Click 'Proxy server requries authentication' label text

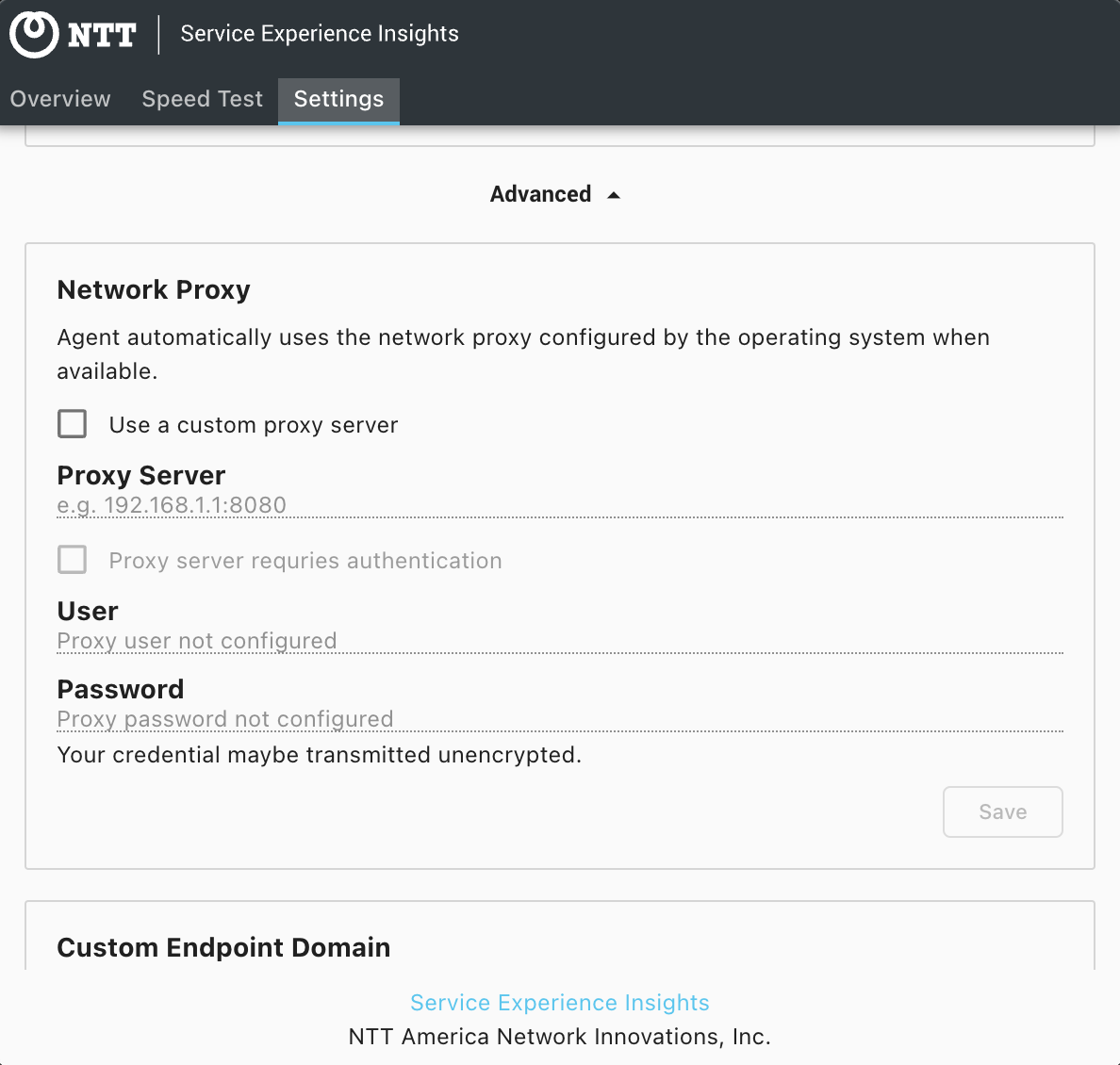[x=305, y=561]
